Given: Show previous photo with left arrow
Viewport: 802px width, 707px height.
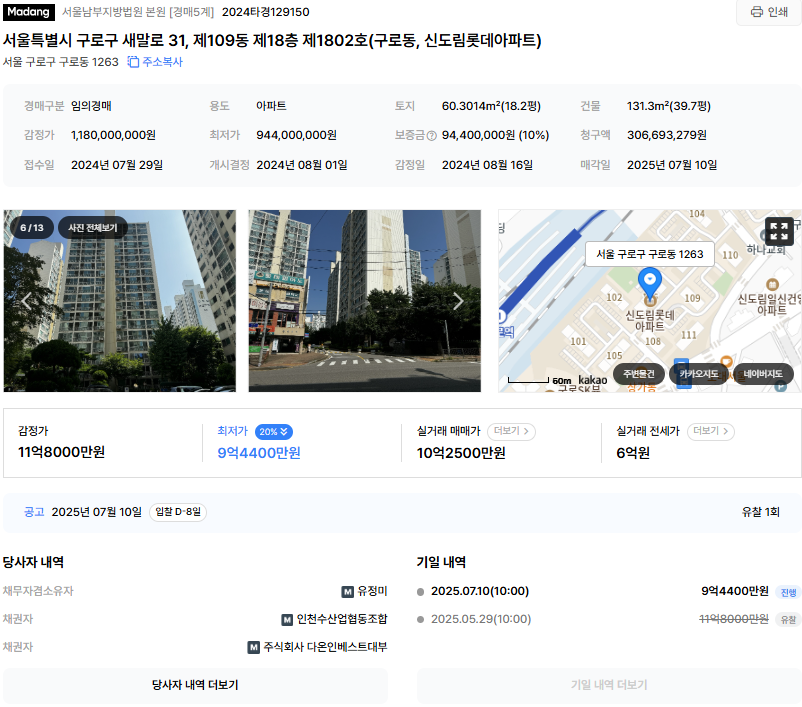Looking at the screenshot, I should pyautogui.click(x=26, y=301).
